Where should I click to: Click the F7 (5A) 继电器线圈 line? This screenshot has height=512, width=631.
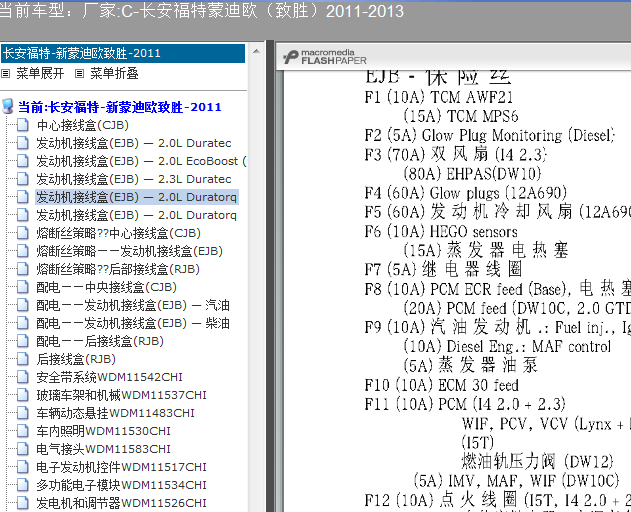point(443,269)
